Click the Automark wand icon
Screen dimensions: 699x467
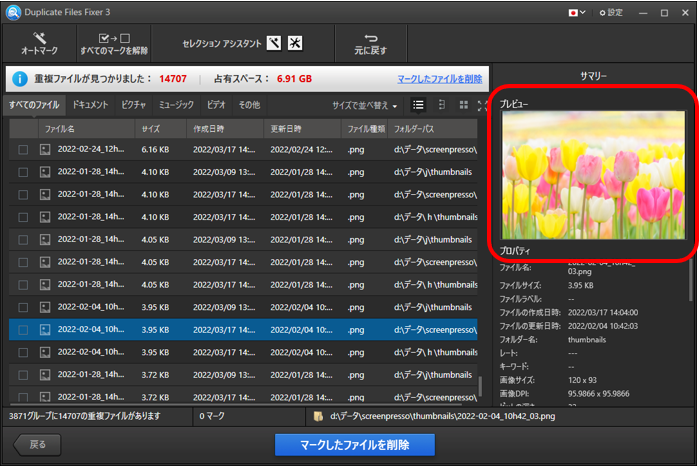(x=39, y=38)
